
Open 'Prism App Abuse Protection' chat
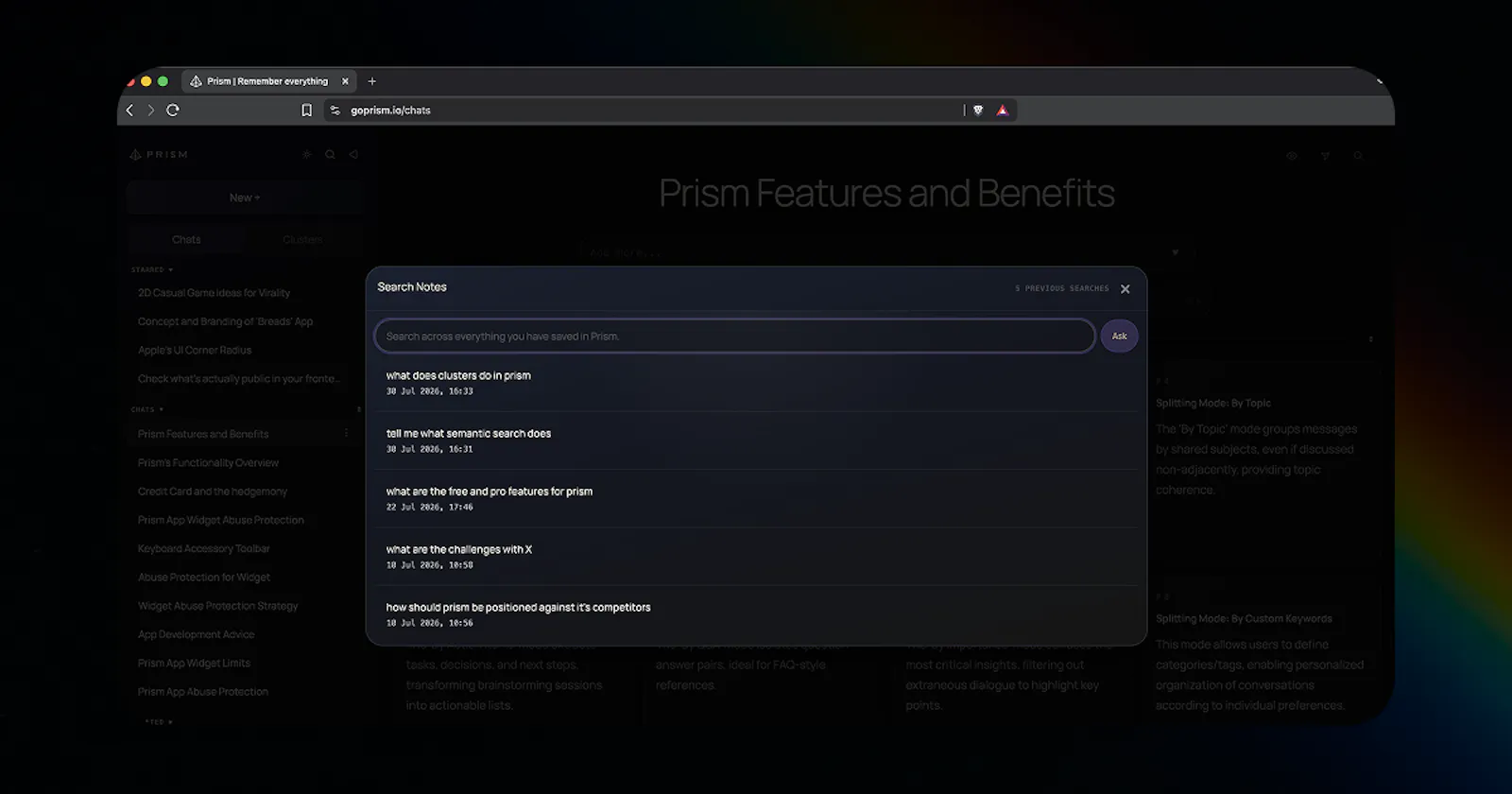click(203, 692)
